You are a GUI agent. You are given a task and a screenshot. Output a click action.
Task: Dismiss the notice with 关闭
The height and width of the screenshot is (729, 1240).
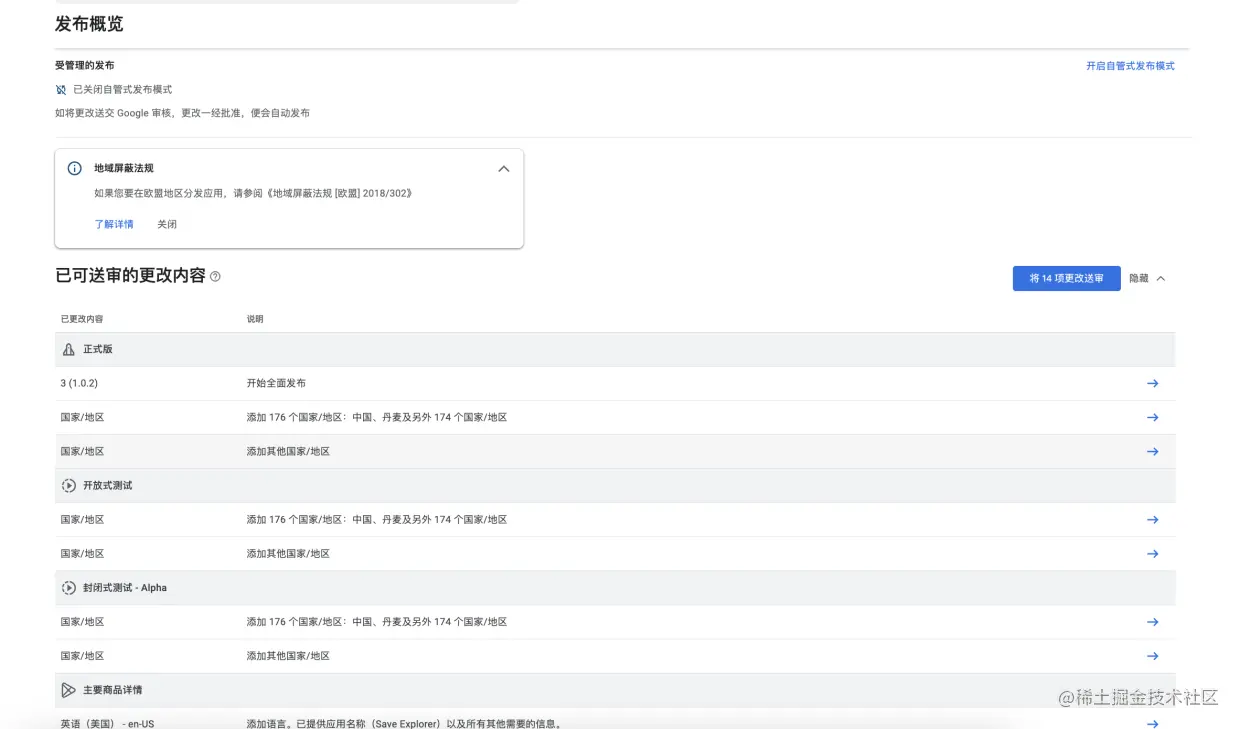[167, 224]
